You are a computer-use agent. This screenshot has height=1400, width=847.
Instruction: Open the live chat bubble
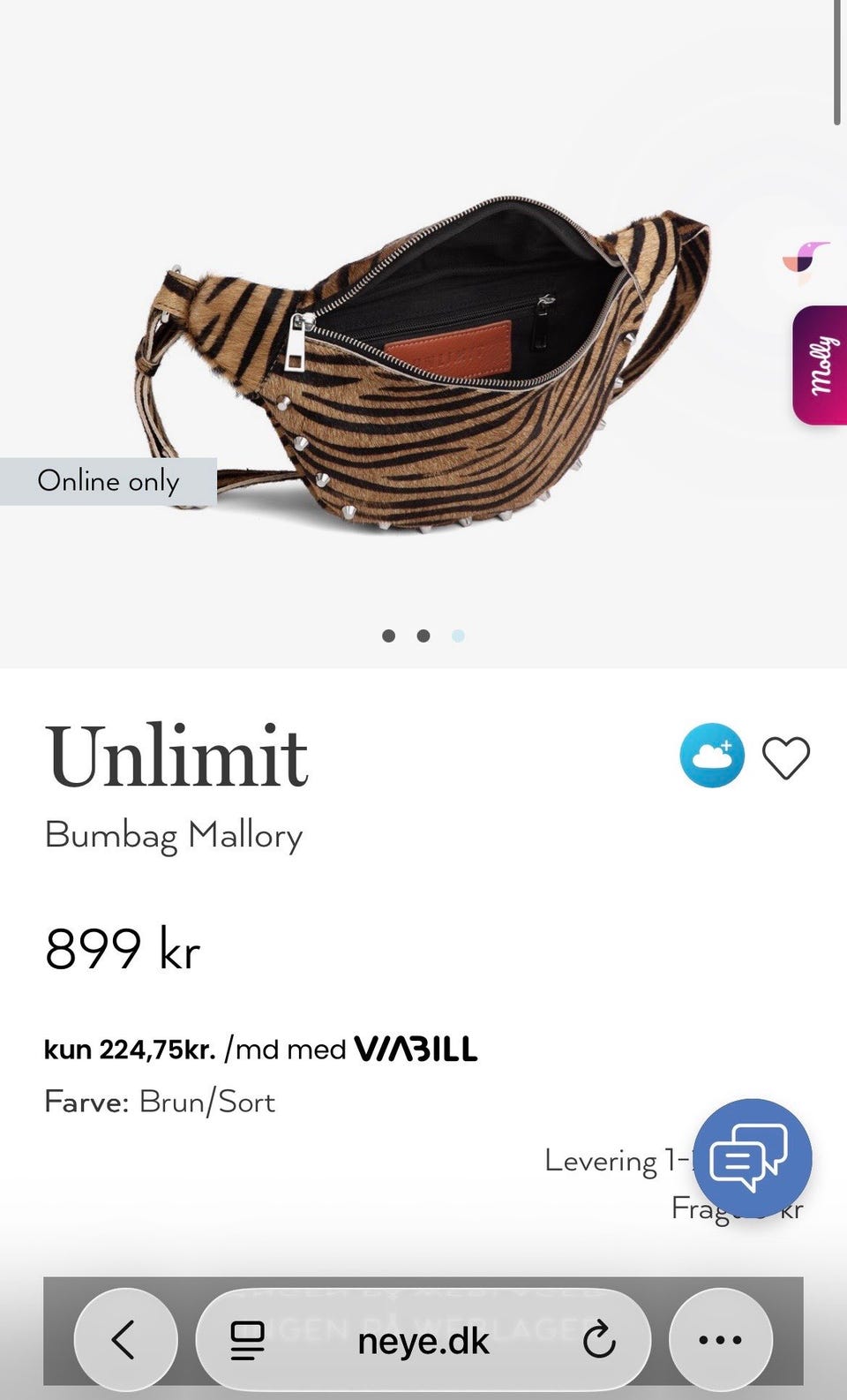click(752, 1157)
